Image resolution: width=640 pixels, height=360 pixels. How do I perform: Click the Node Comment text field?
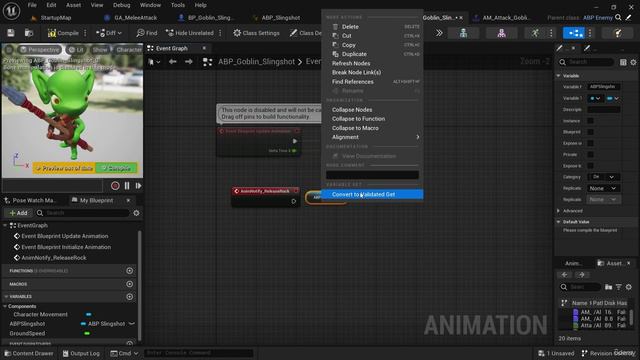(372, 175)
